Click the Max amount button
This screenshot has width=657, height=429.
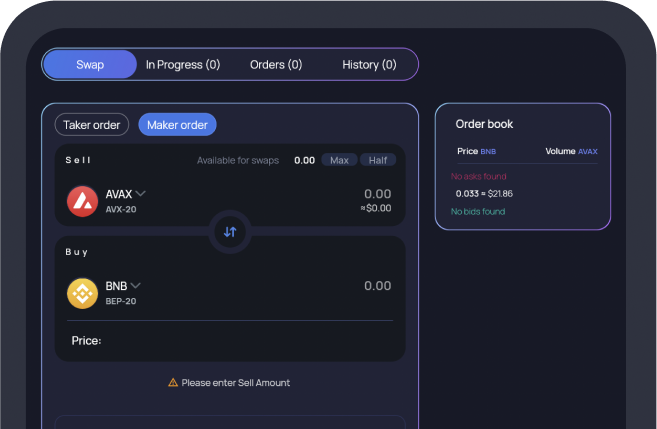point(339,160)
